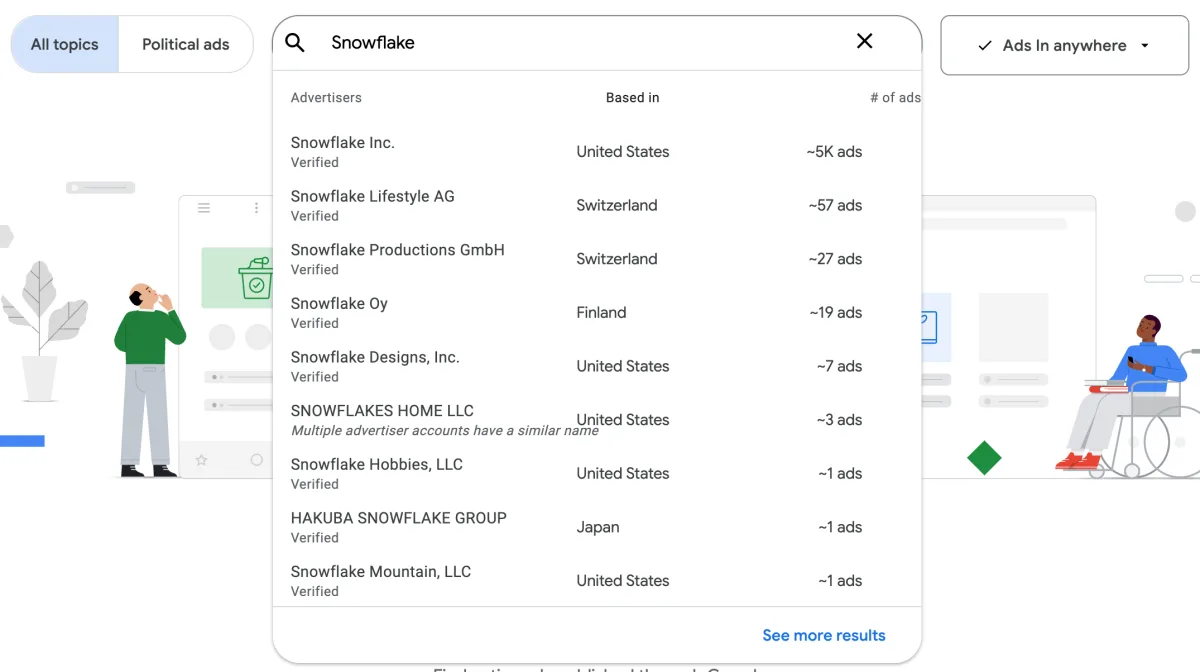Select the All topics tab
Image resolution: width=1200 pixels, height=672 pixels.
(x=65, y=44)
